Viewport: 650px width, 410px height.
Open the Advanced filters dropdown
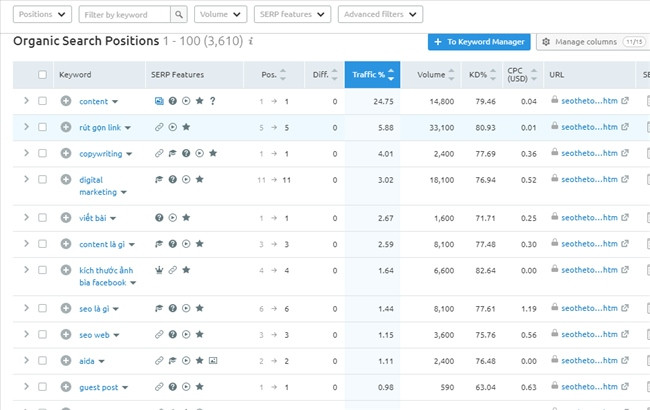pyautogui.click(x=380, y=15)
